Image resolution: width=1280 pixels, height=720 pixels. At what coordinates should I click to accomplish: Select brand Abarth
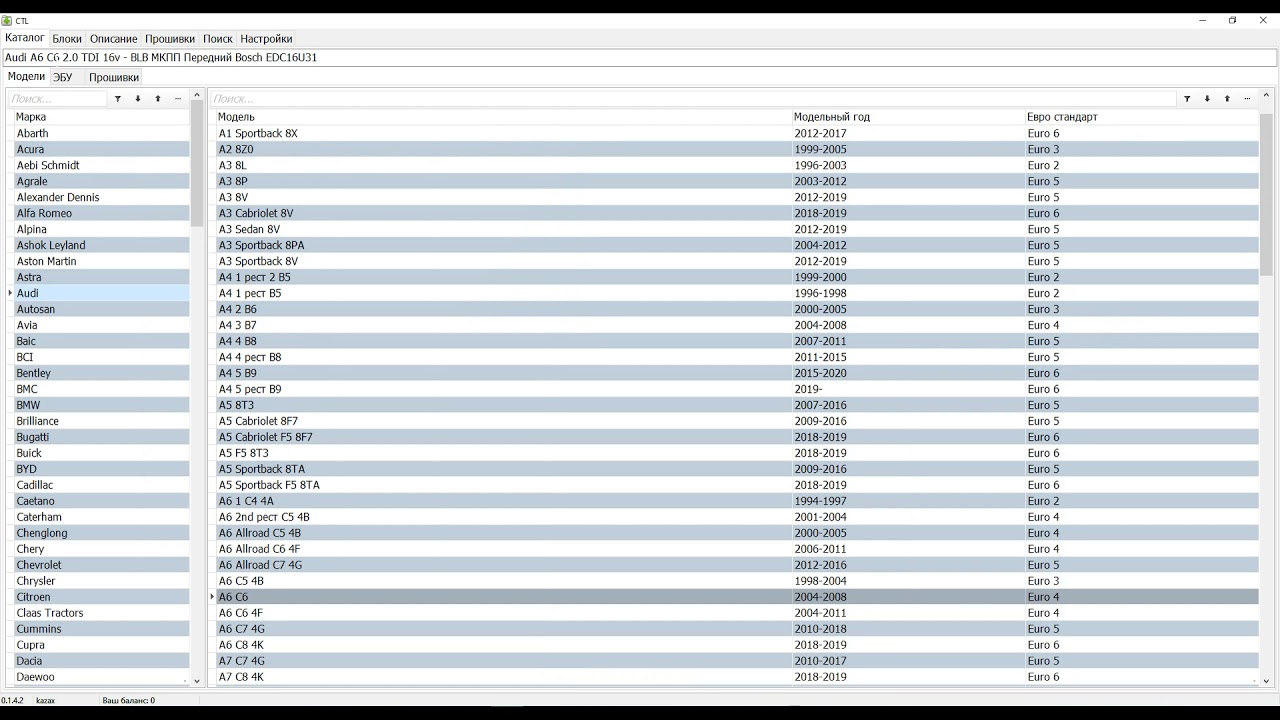point(101,133)
